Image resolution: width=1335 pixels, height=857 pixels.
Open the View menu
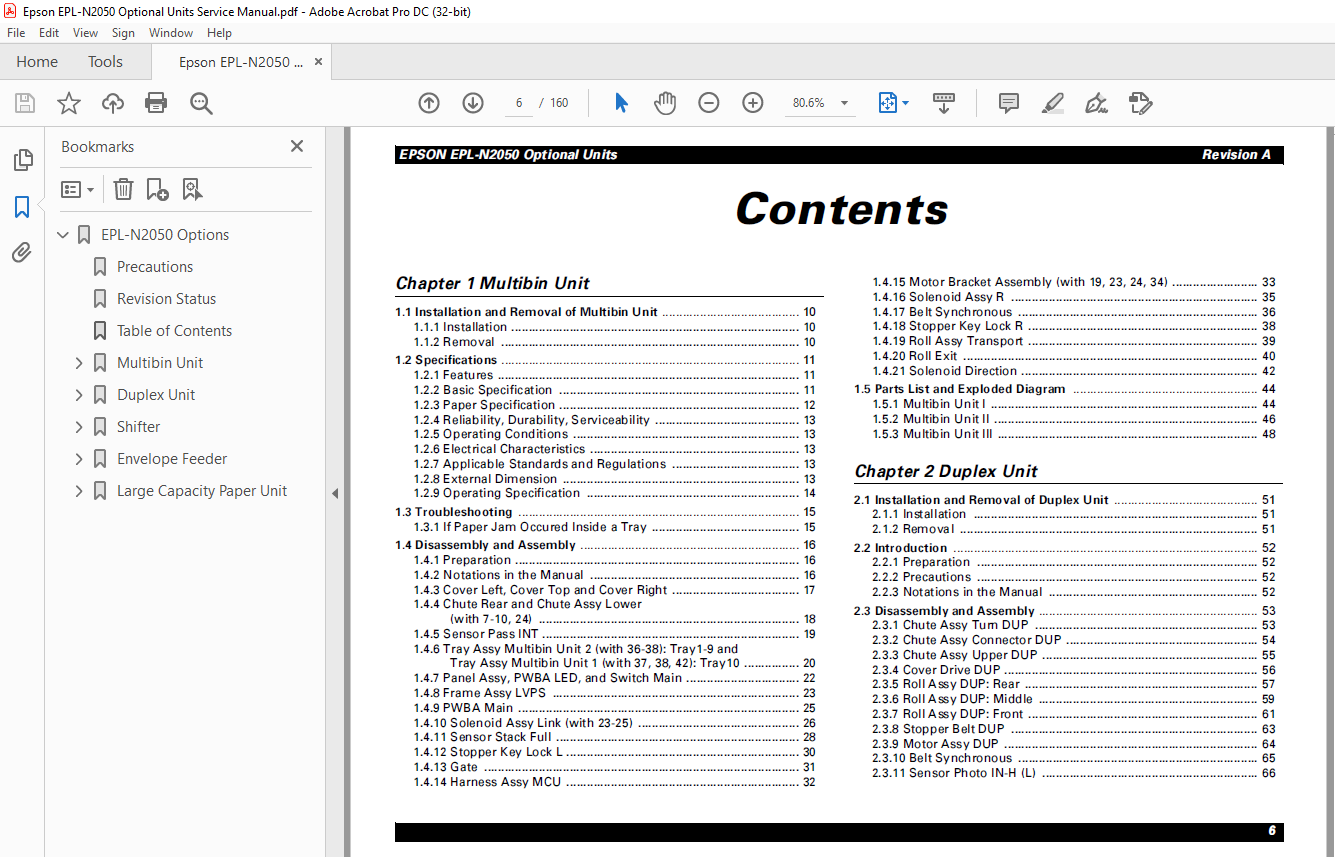pos(86,33)
